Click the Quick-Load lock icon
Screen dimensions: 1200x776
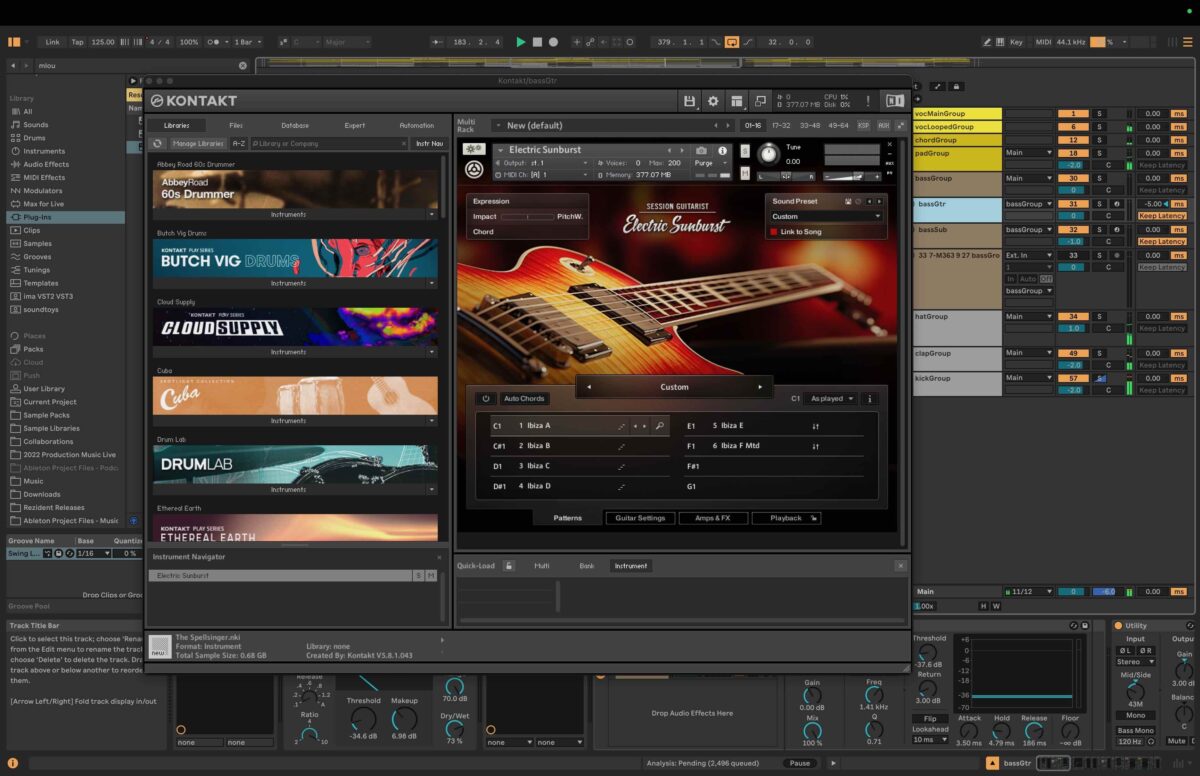point(508,566)
